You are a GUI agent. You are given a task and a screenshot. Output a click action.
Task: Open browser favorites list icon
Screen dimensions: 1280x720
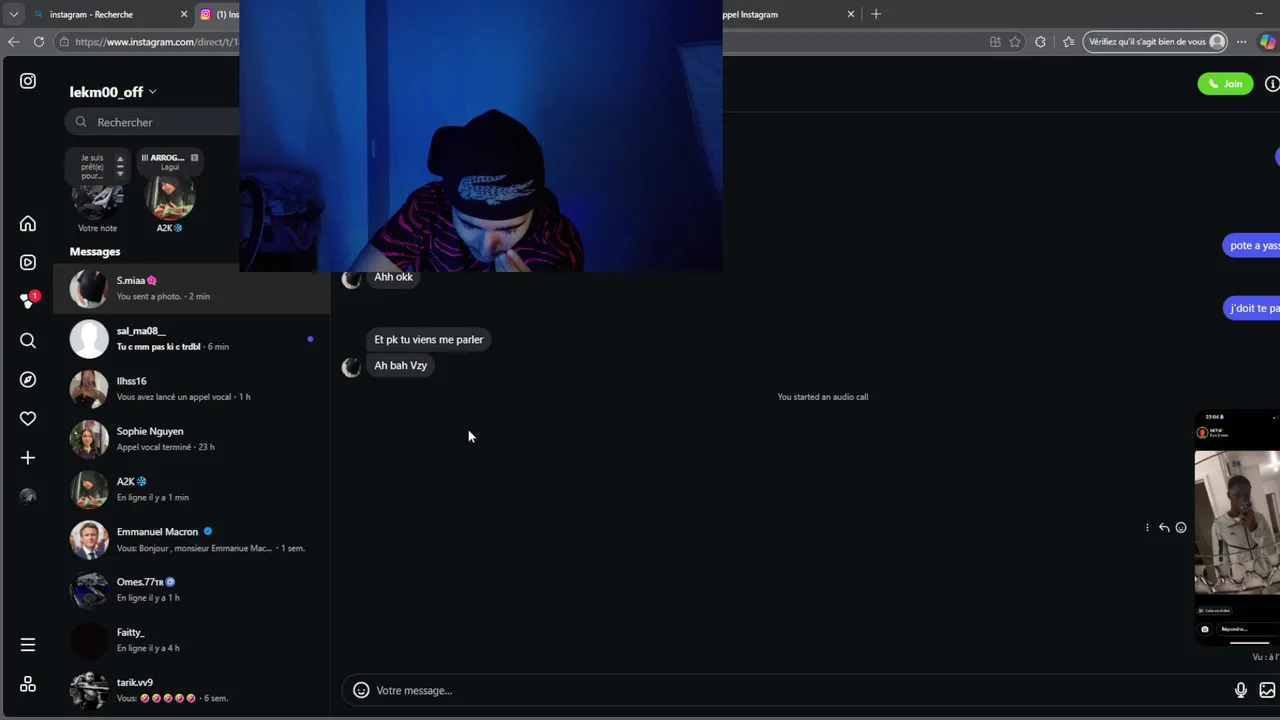tap(1068, 42)
